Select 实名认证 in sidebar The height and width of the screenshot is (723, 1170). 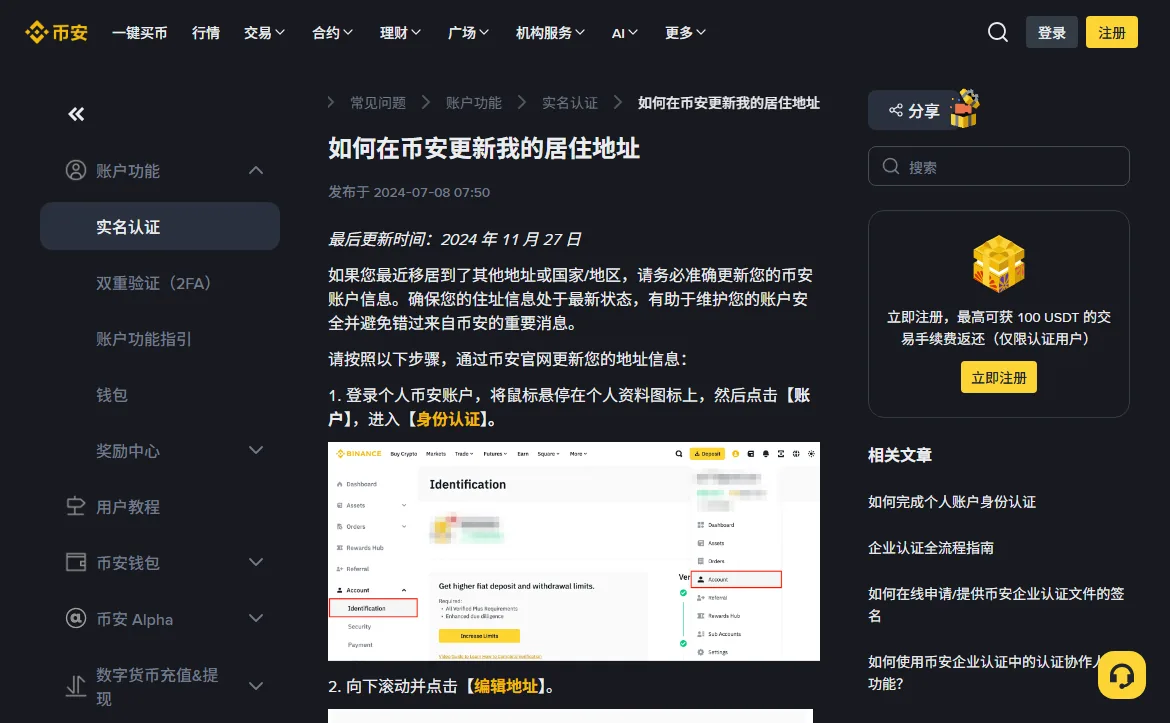160,226
